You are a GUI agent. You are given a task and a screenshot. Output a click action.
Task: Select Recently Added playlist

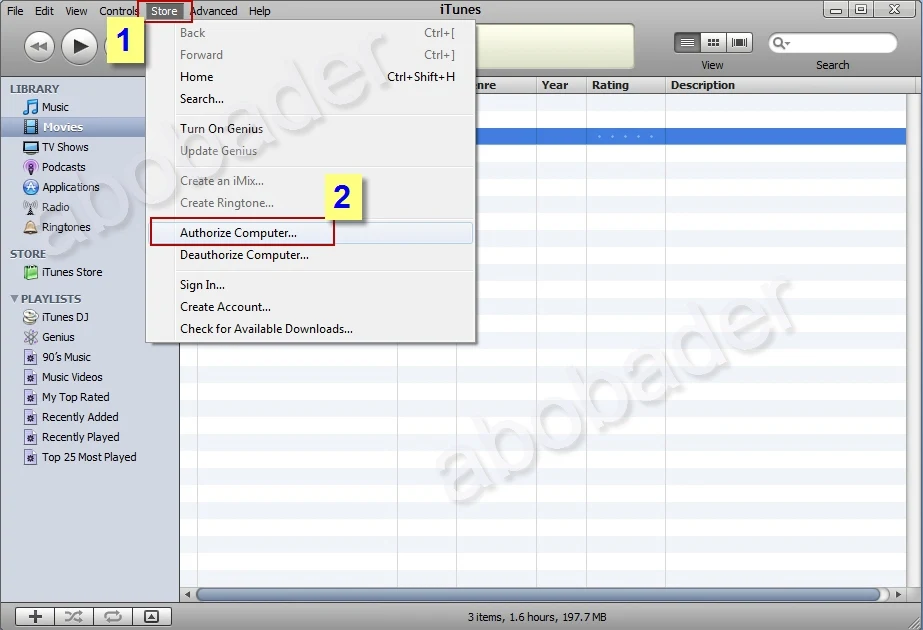coord(71,417)
